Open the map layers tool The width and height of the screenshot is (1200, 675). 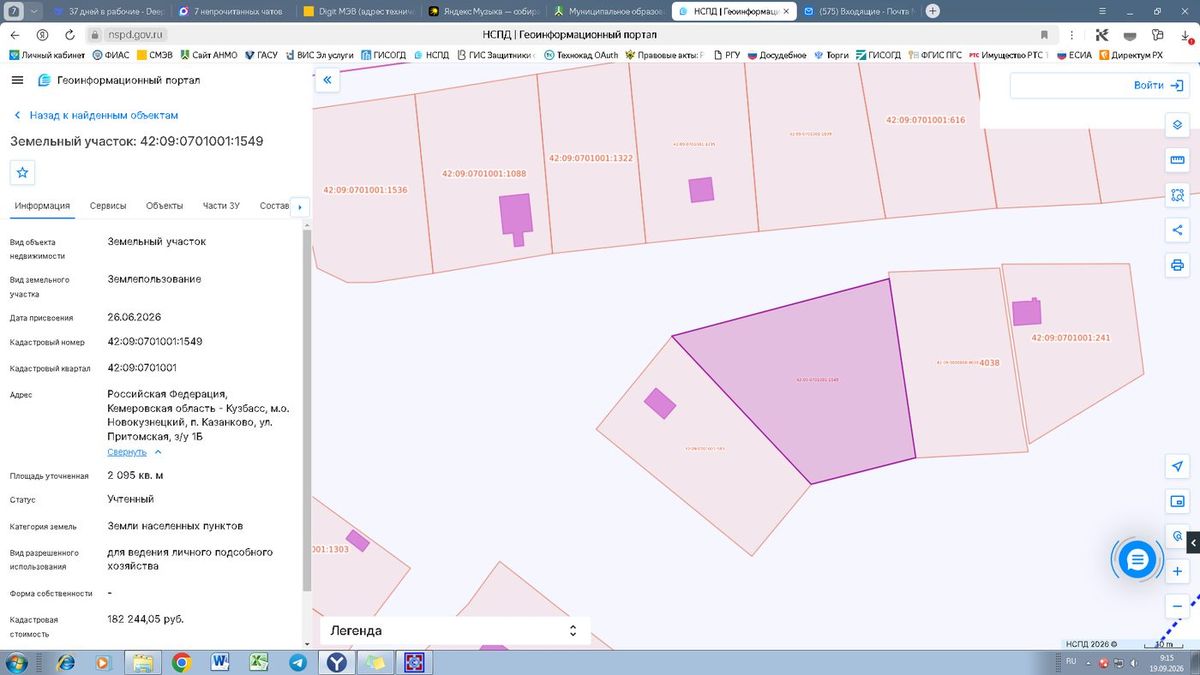pyautogui.click(x=1177, y=125)
